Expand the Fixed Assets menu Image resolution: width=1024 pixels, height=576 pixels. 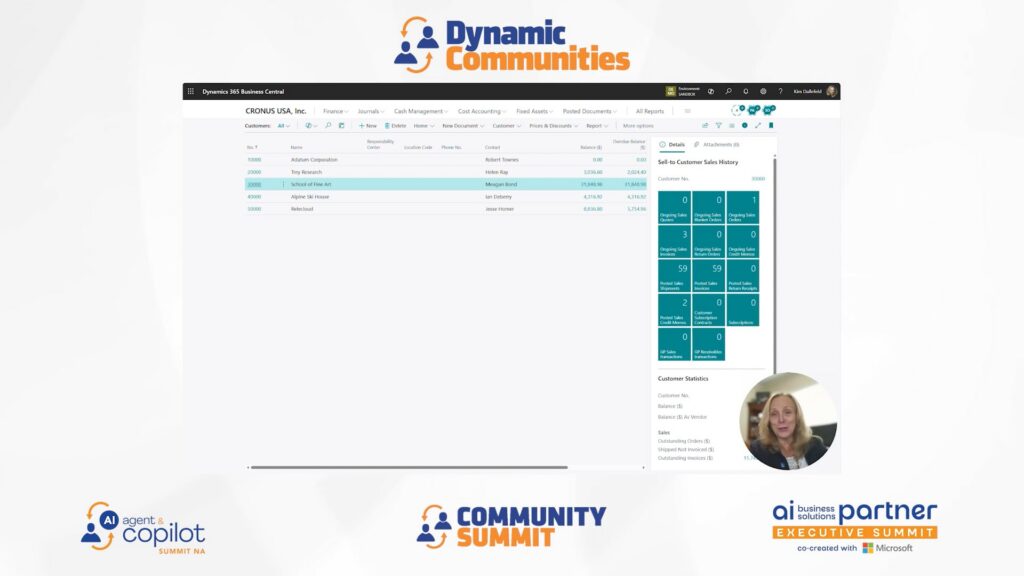pos(534,111)
